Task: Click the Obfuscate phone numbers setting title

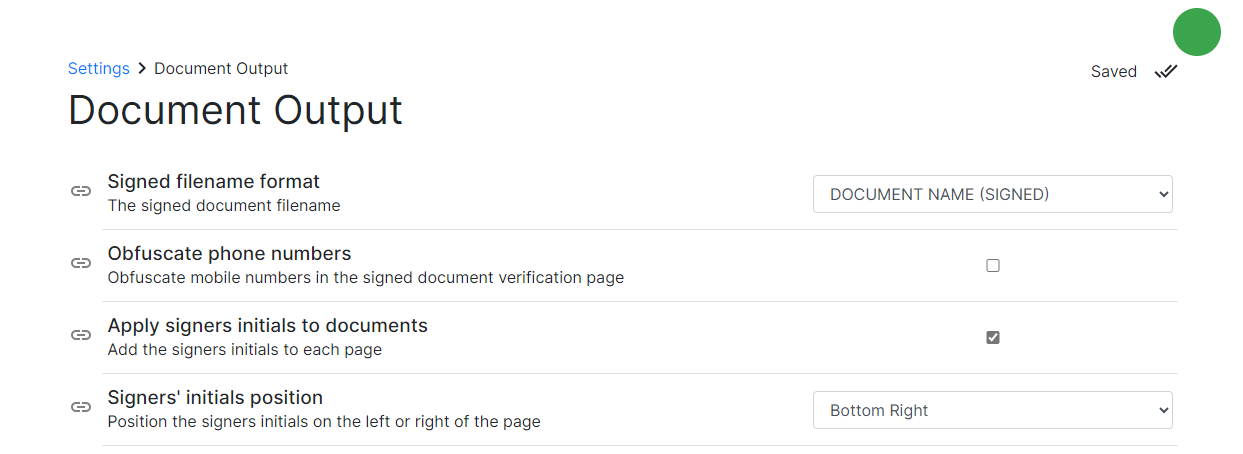Action: [x=230, y=254]
